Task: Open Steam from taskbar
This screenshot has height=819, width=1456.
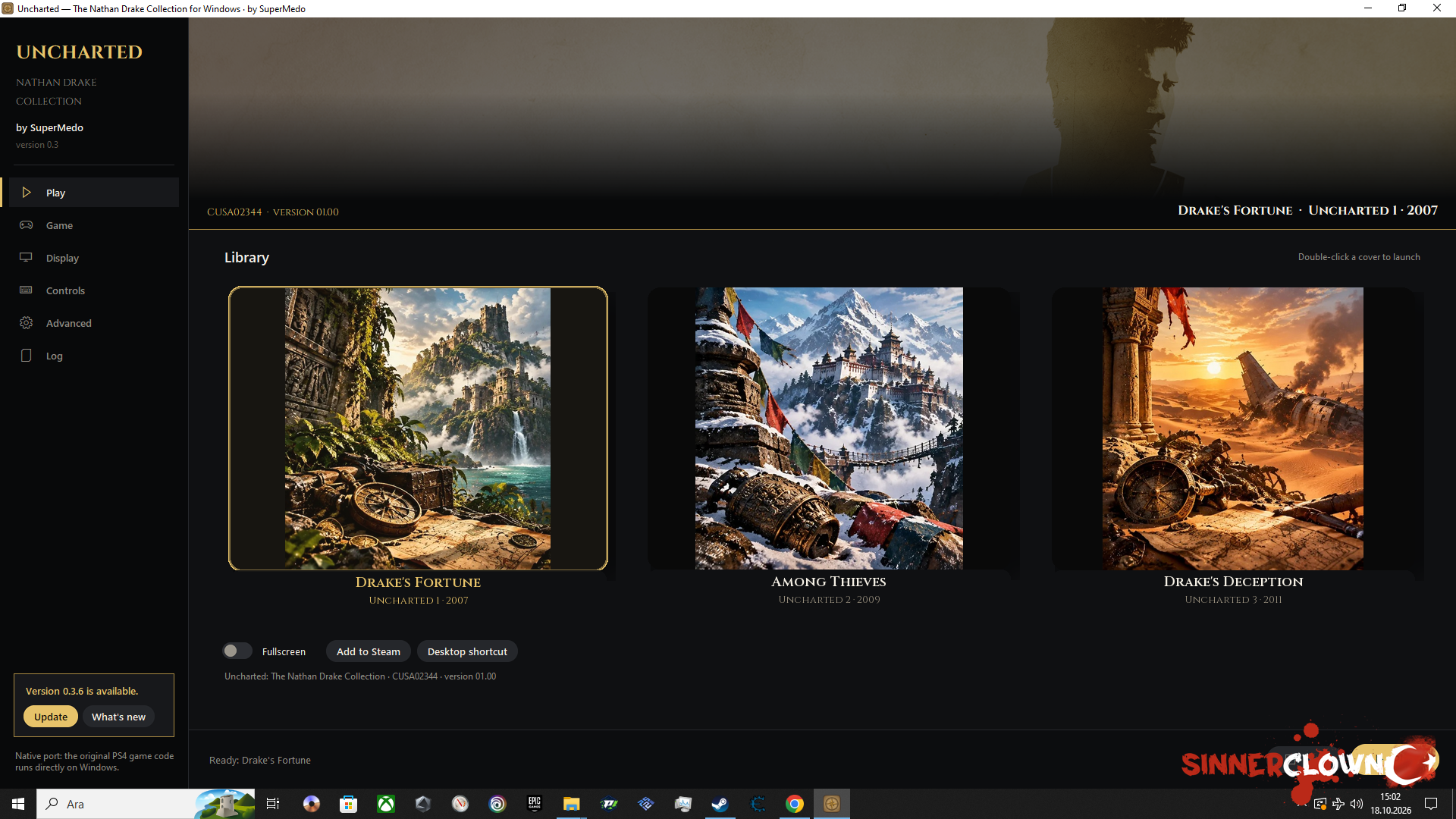Action: 720,804
